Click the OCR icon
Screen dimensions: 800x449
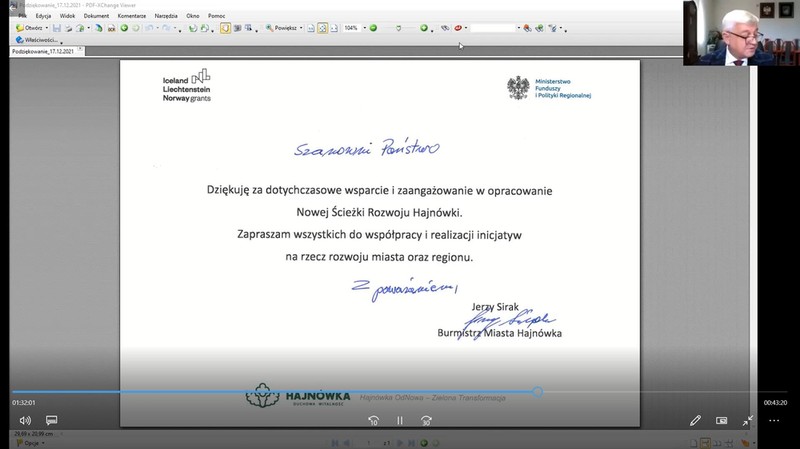[111, 28]
